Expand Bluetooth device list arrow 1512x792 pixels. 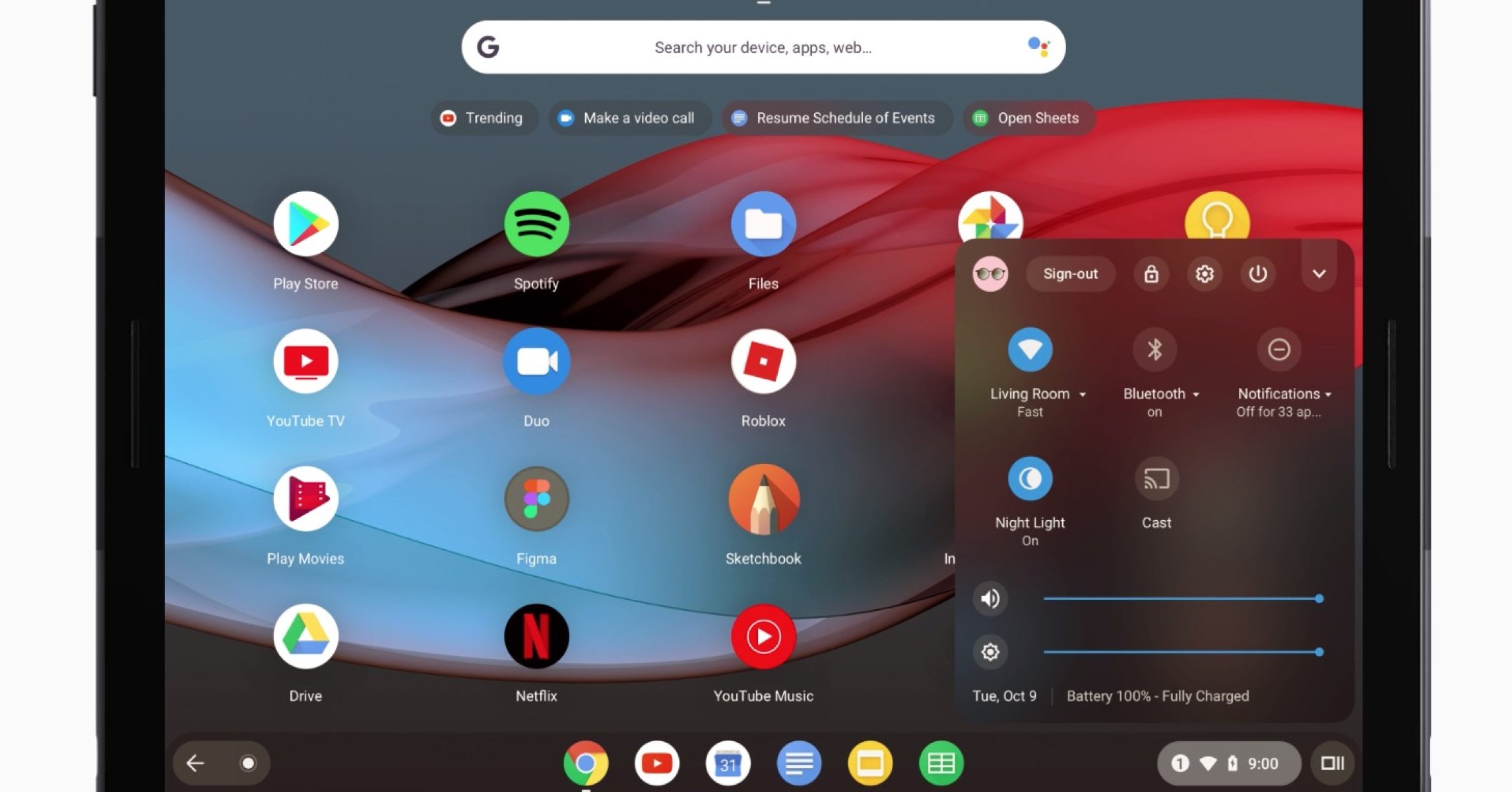coord(1196,395)
